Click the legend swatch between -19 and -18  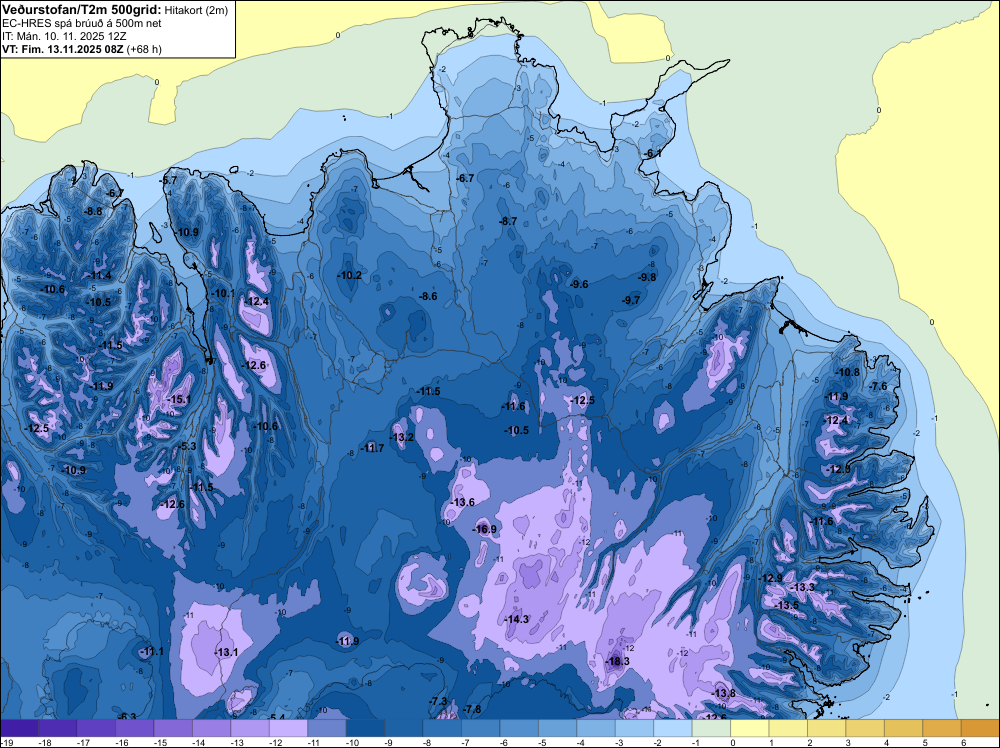[x=19, y=728]
